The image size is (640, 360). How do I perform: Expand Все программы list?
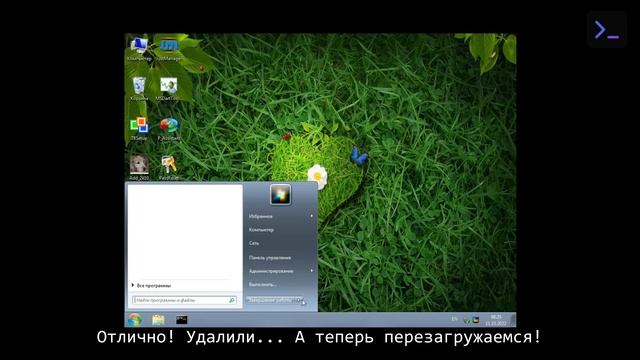[x=151, y=285]
